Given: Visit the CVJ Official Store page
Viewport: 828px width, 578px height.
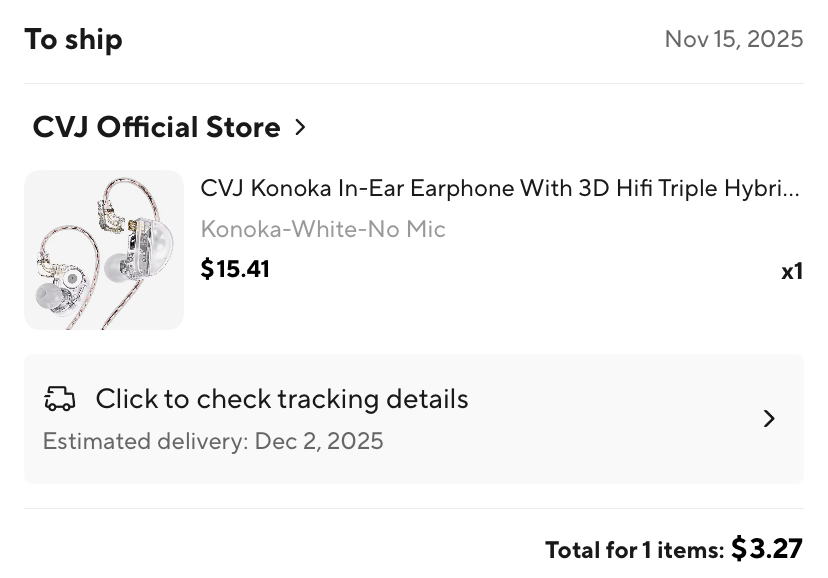Looking at the screenshot, I should tap(157, 128).
